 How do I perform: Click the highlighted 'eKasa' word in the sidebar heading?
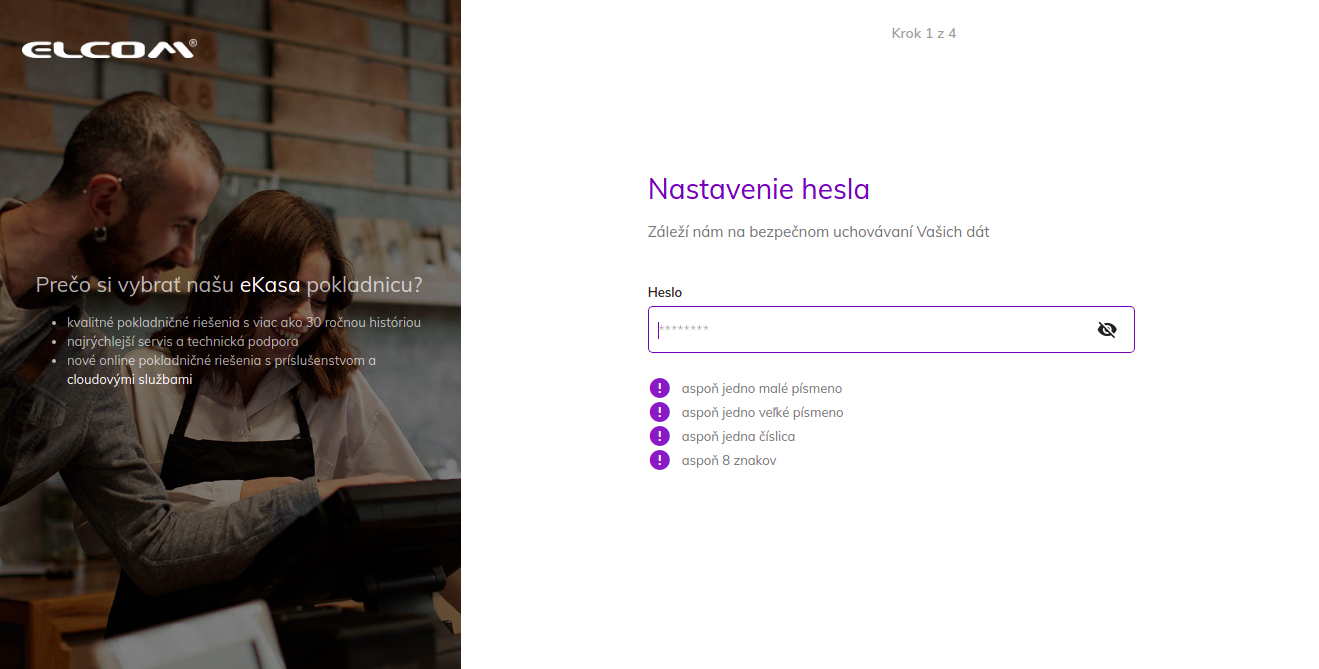(x=270, y=285)
